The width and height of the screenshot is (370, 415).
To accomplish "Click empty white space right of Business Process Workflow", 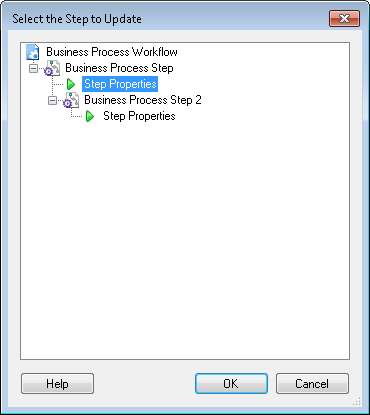I will tap(263, 52).
